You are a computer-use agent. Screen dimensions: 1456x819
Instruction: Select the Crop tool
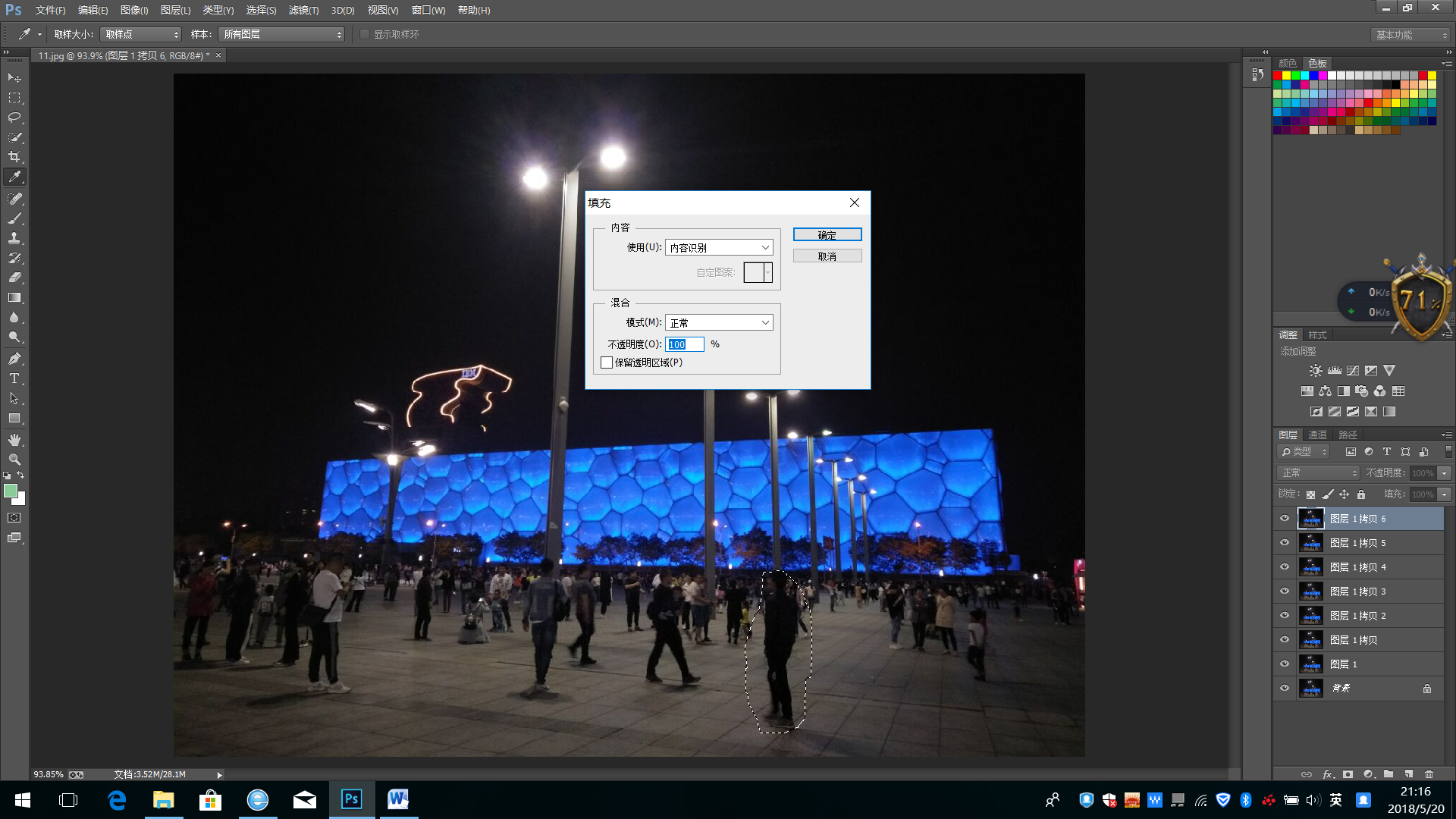14,157
